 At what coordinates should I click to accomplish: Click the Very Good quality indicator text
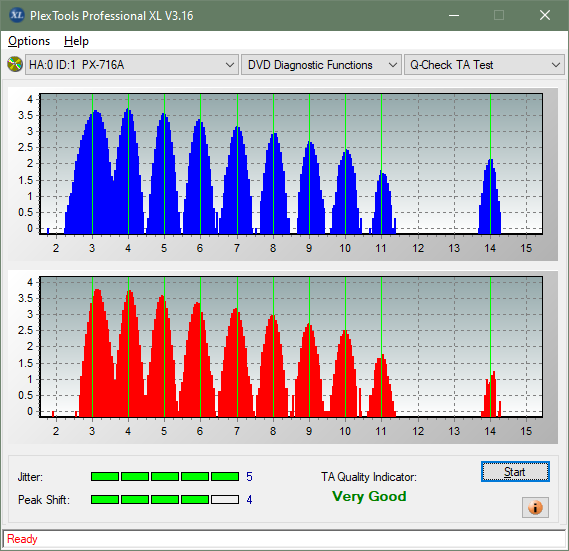coord(369,496)
